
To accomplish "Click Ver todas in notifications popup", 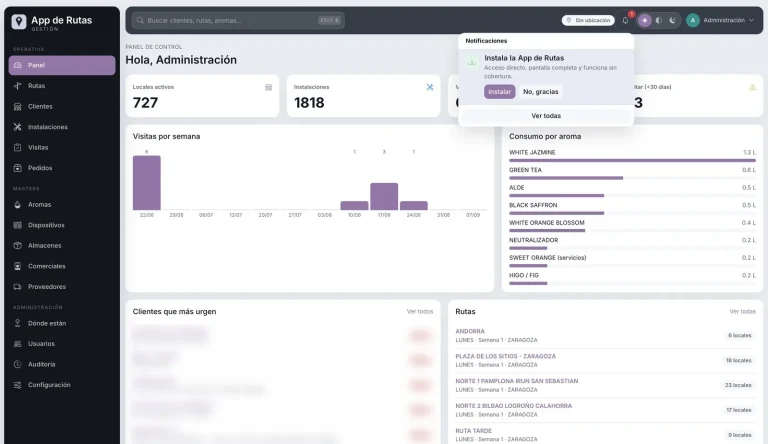I will point(546,116).
